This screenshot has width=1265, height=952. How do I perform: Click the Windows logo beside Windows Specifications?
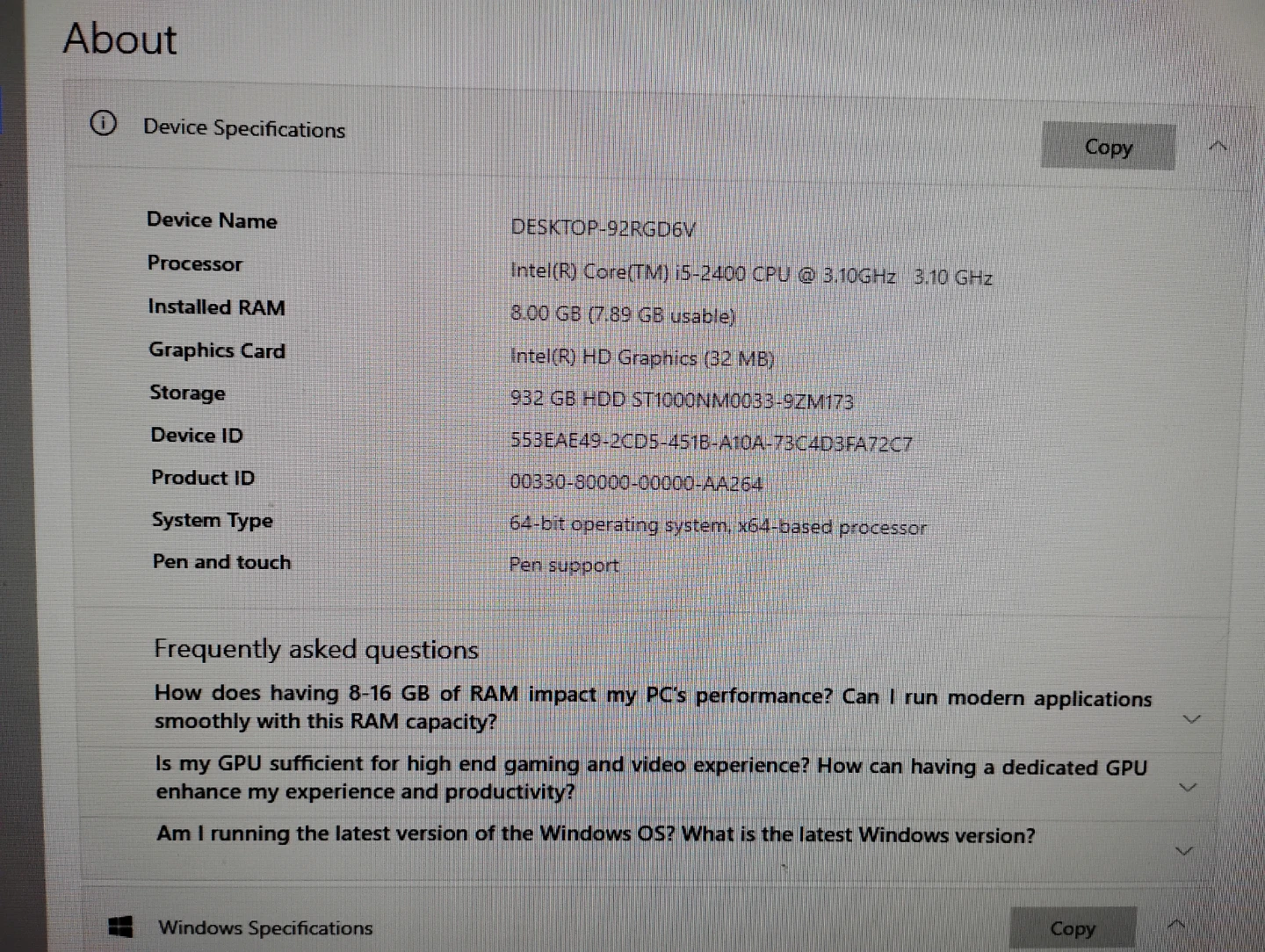point(120,926)
